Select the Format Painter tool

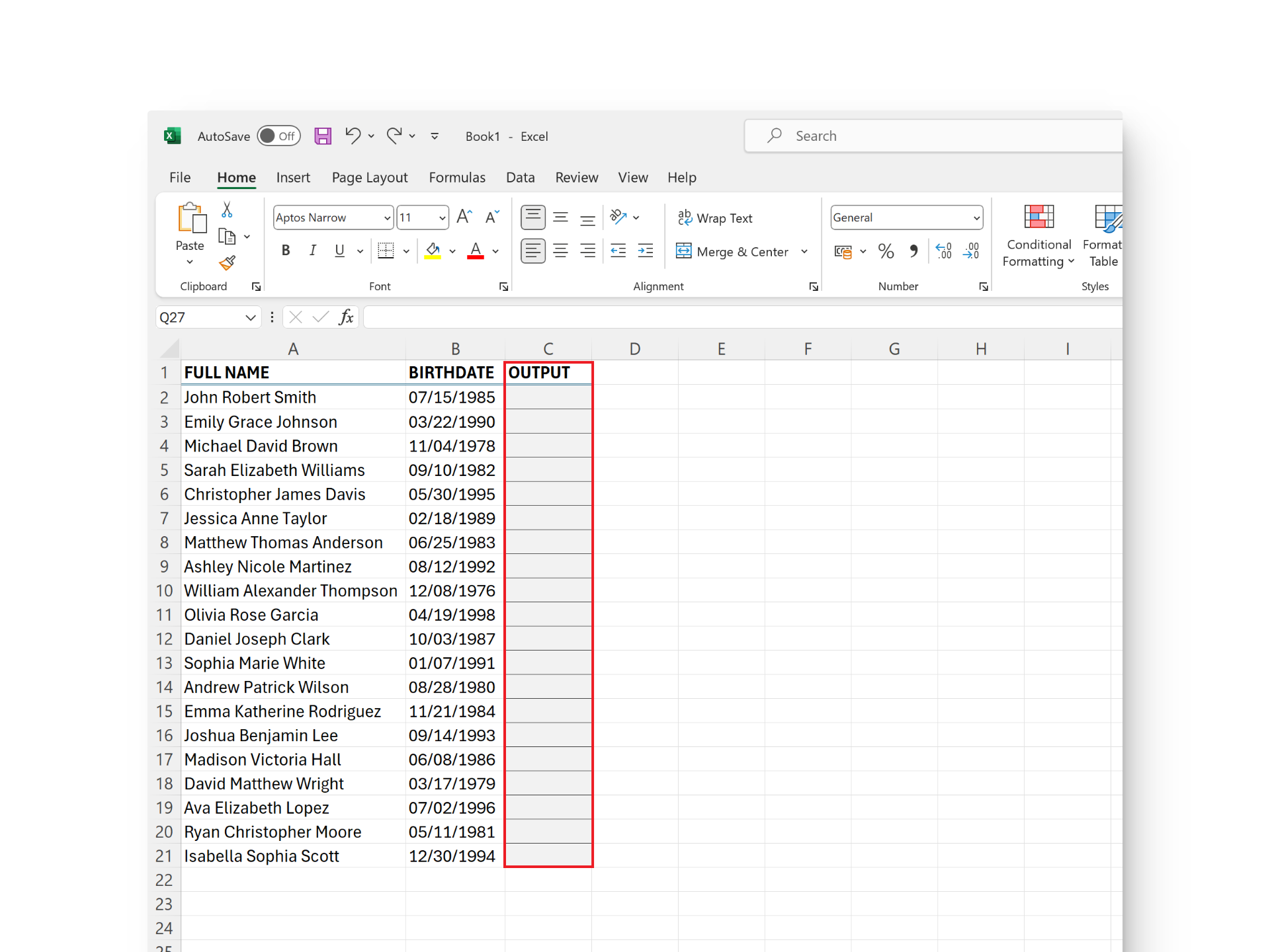pyautogui.click(x=228, y=263)
